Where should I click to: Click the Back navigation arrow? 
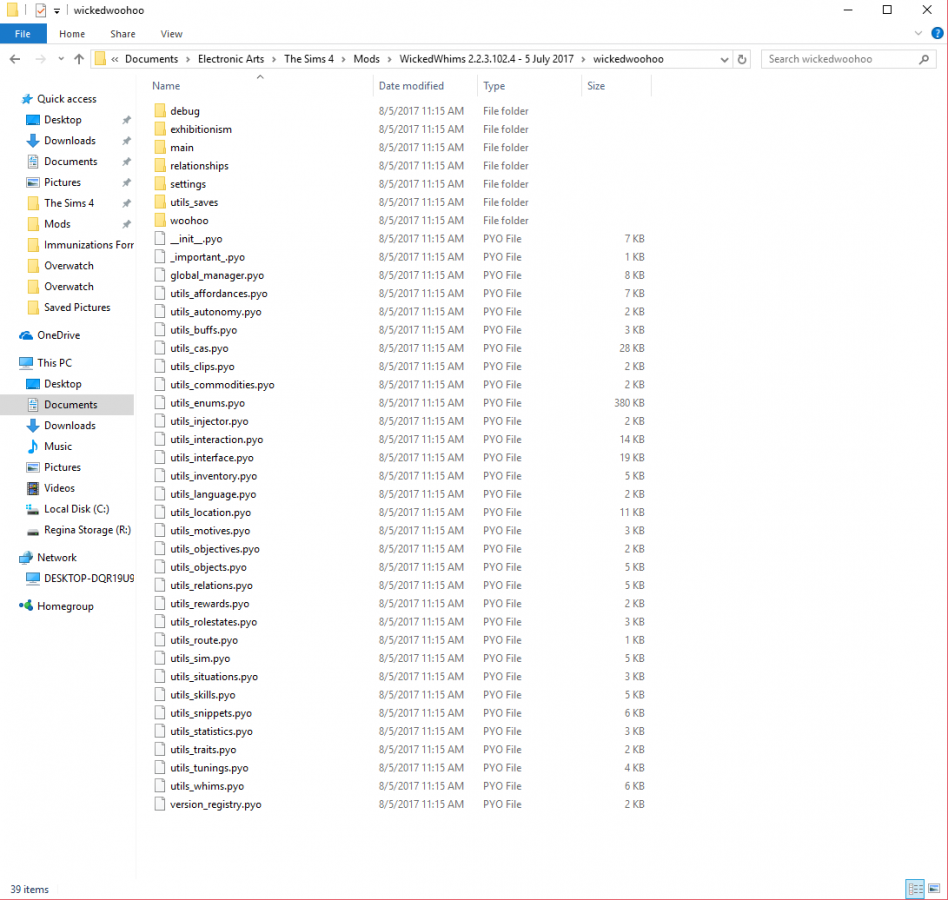15,59
